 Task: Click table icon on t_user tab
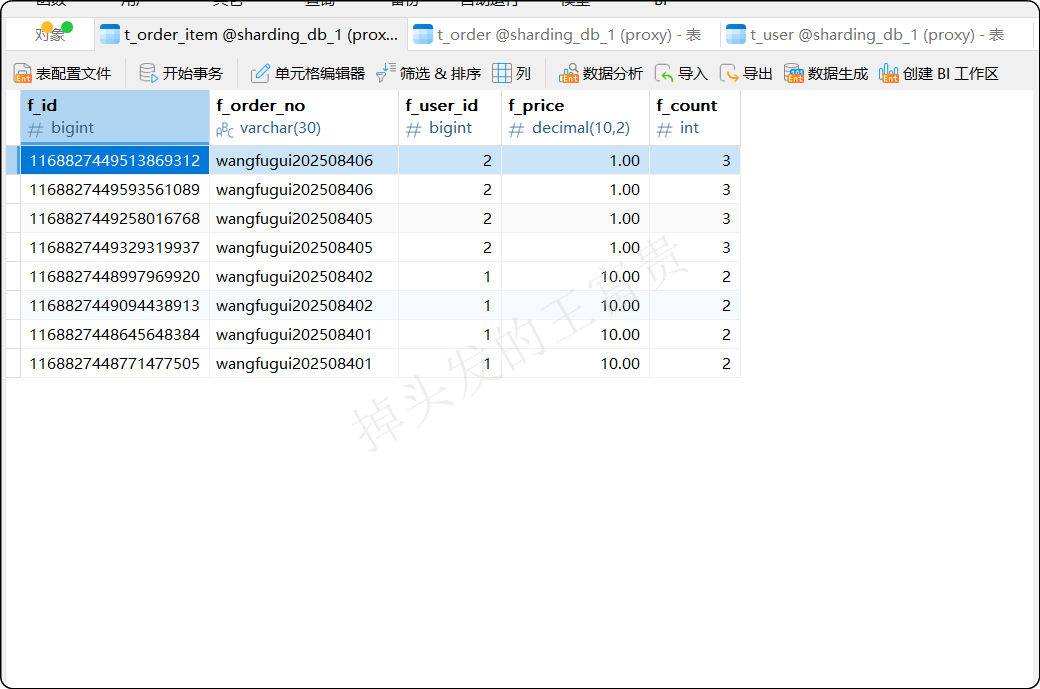click(736, 34)
